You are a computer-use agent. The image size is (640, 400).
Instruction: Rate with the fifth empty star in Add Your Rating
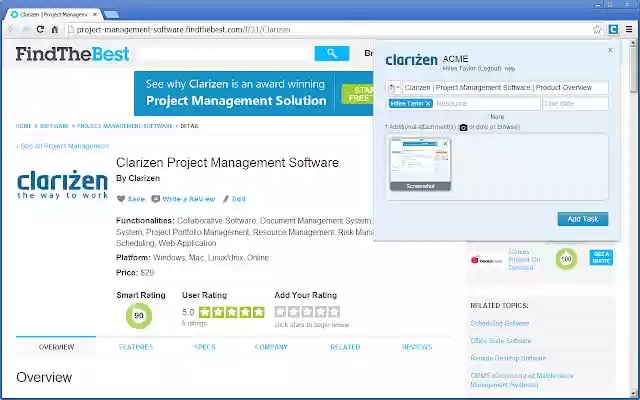tap(334, 312)
